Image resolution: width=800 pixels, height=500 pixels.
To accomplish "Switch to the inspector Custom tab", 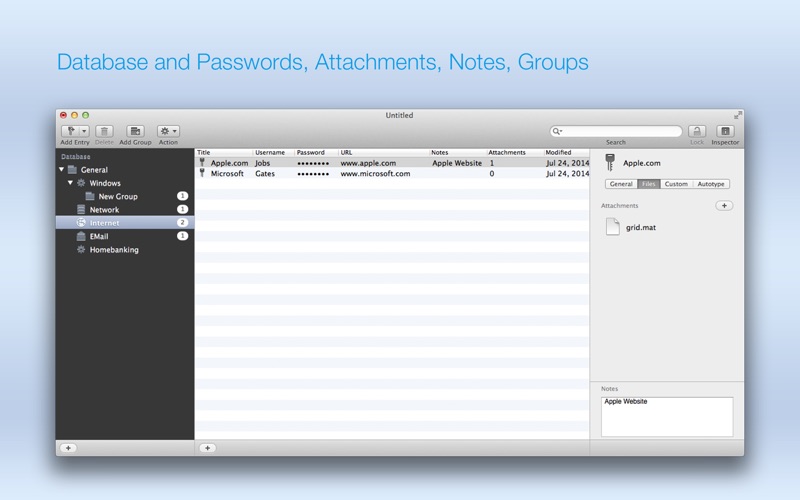I will (x=676, y=184).
